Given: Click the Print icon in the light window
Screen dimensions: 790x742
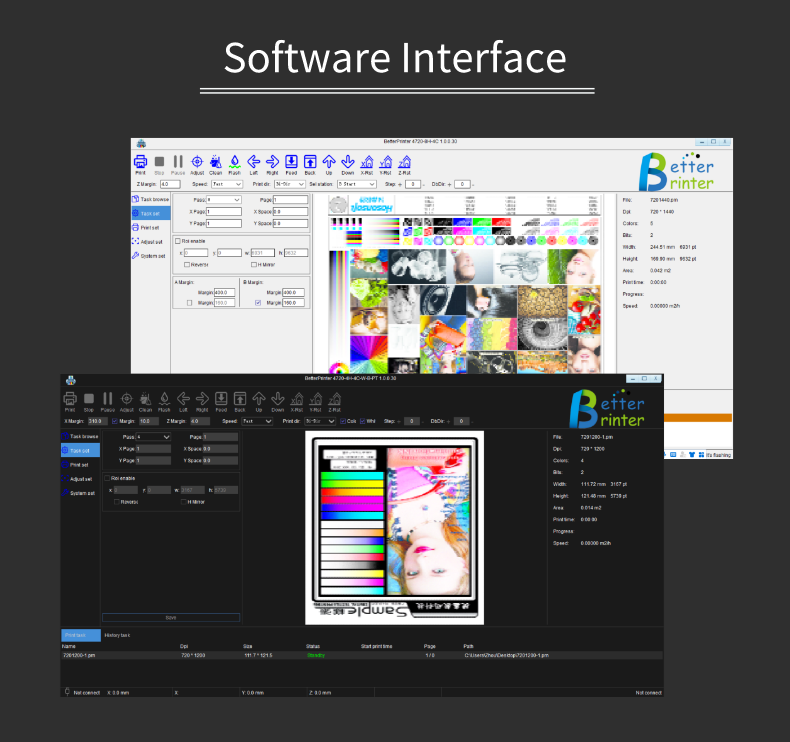Looking at the screenshot, I should coord(141,162).
